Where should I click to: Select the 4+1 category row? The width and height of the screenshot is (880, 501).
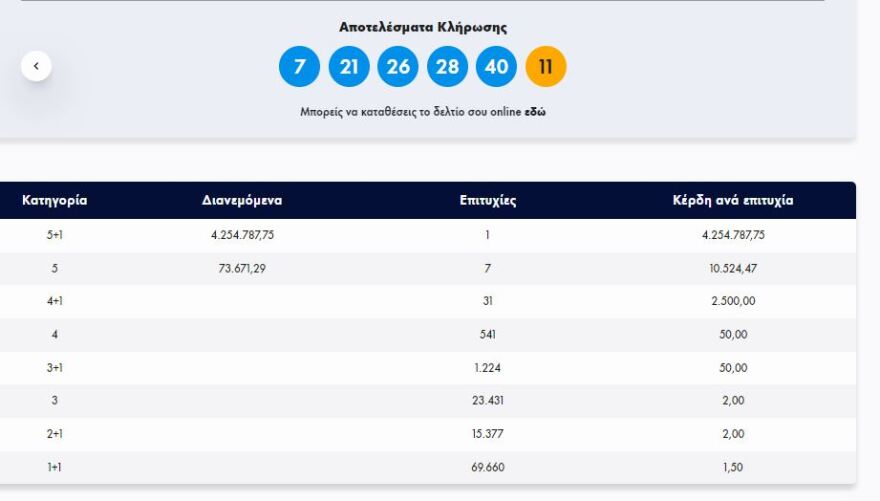55,301
